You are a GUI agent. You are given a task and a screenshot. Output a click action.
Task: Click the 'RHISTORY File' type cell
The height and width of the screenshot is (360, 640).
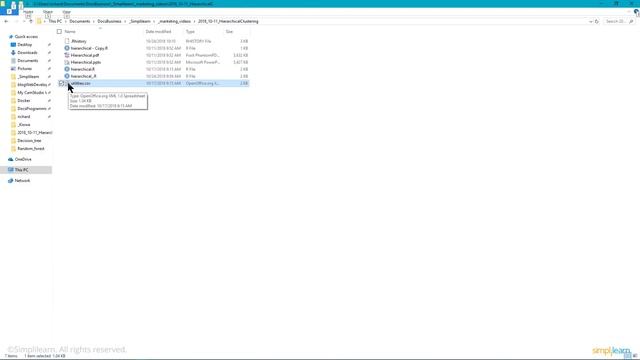tap(198, 41)
